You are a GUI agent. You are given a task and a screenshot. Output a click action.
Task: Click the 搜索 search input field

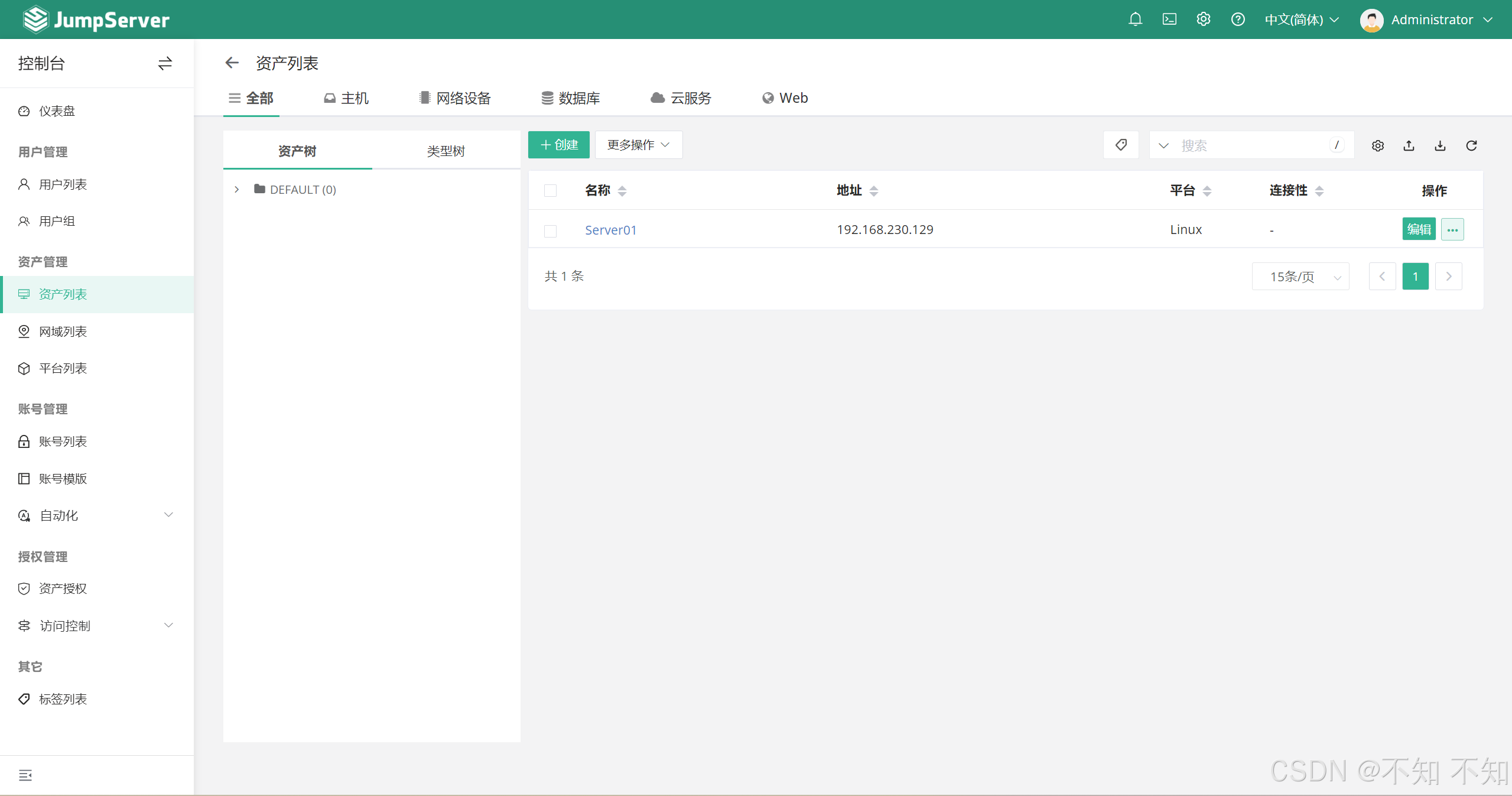(x=1247, y=145)
